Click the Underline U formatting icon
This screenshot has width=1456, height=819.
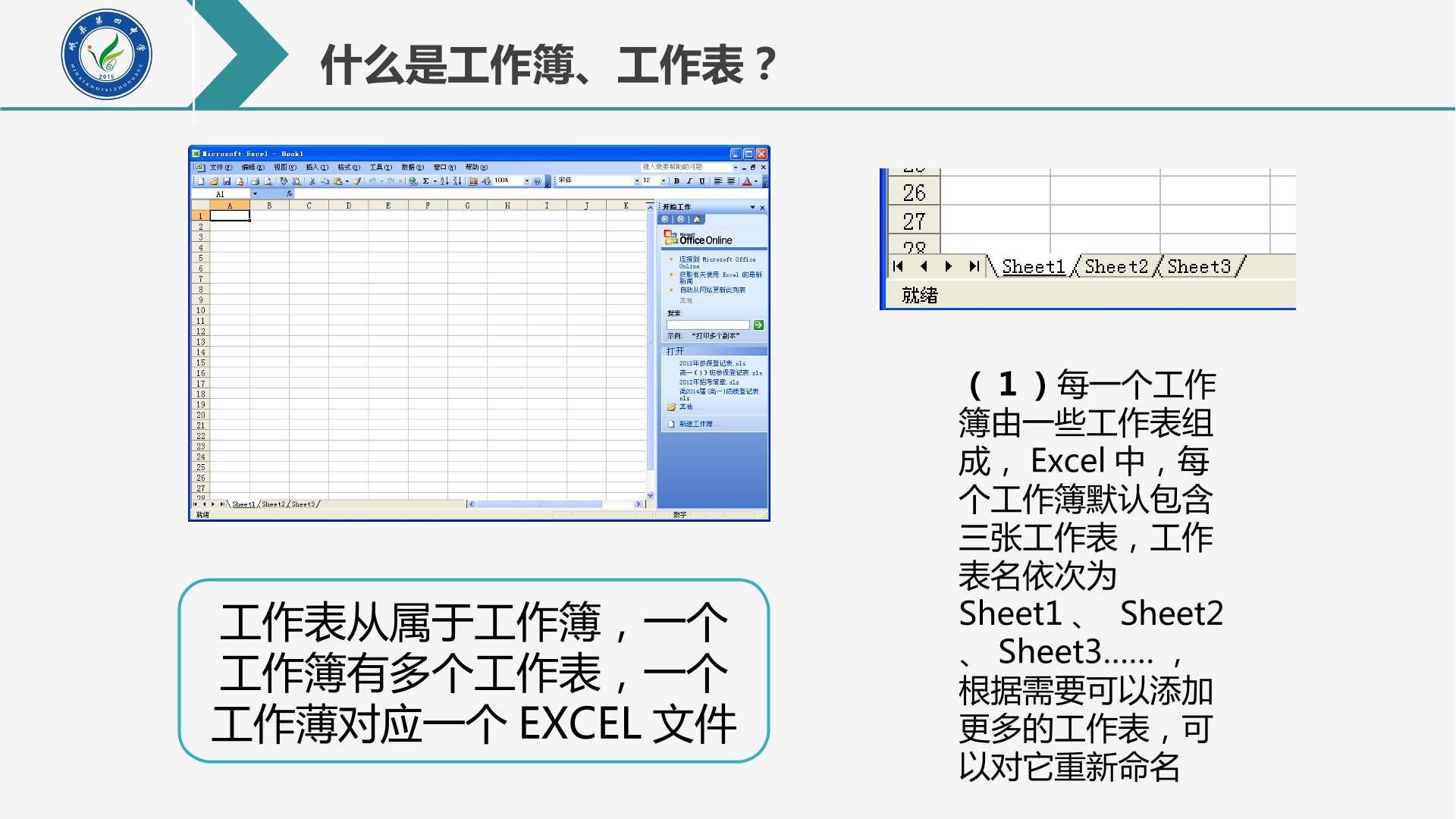(701, 181)
